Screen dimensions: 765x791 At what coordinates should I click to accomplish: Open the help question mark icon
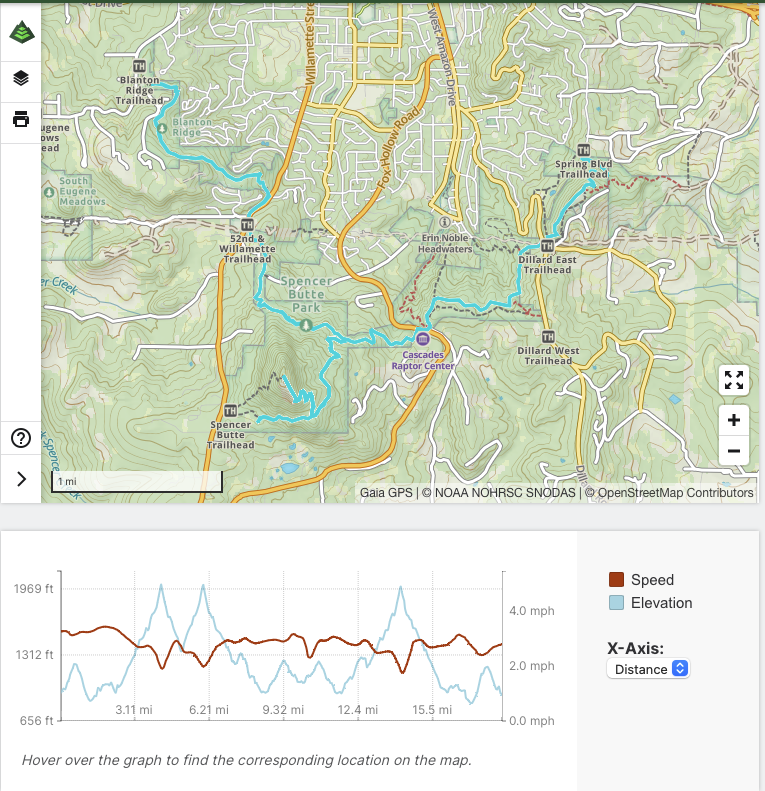click(21, 438)
